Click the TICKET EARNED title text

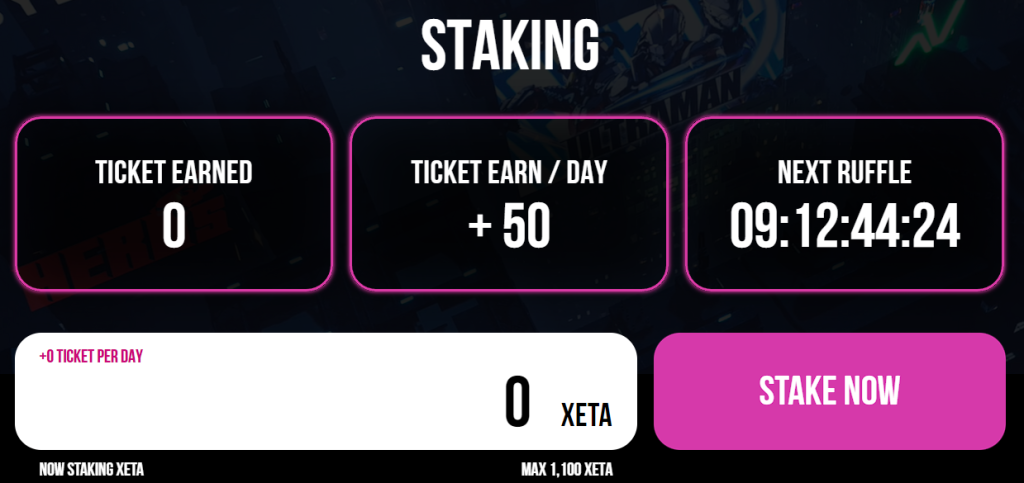174,172
